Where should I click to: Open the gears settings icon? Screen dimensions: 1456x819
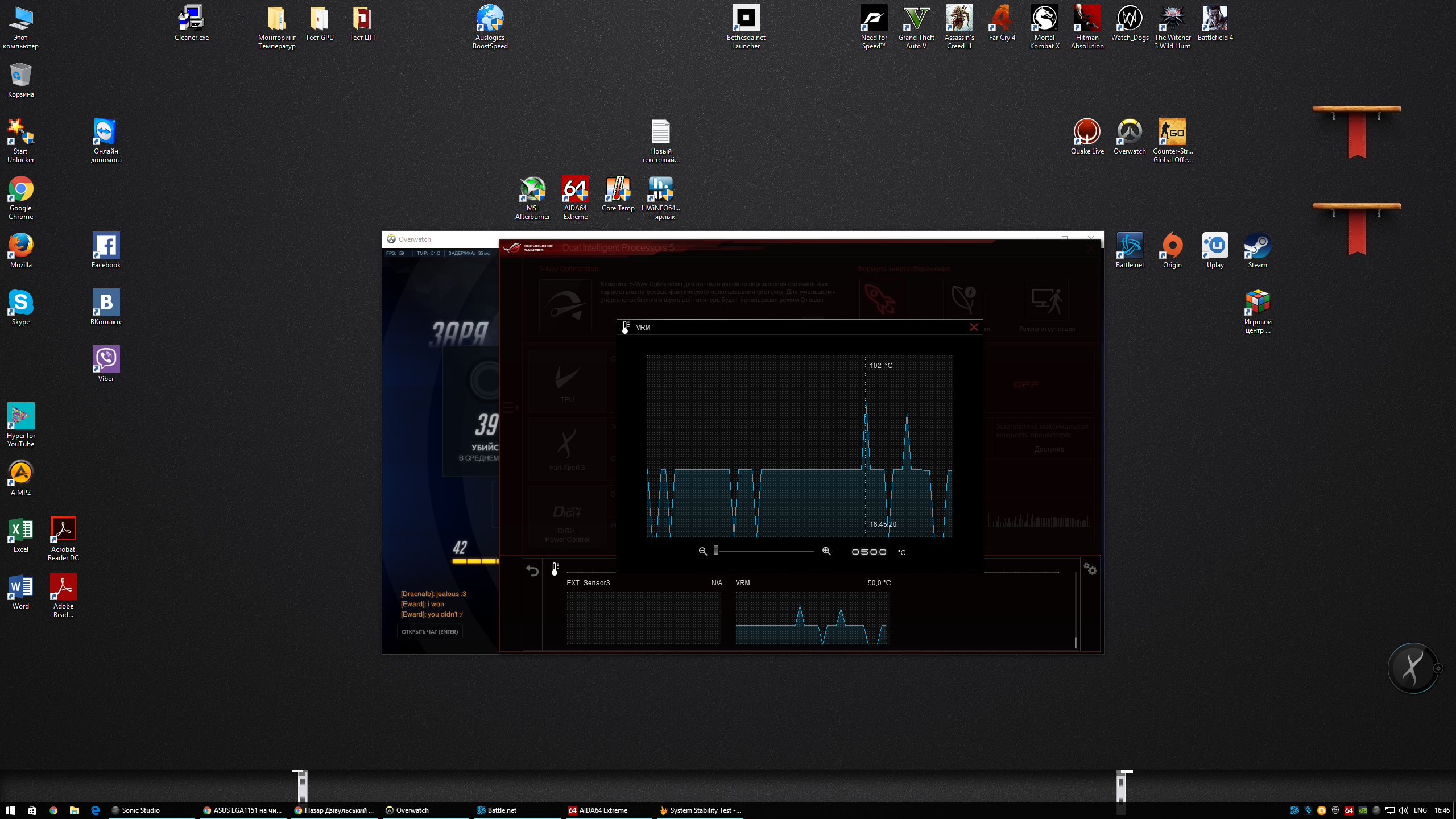click(1090, 569)
